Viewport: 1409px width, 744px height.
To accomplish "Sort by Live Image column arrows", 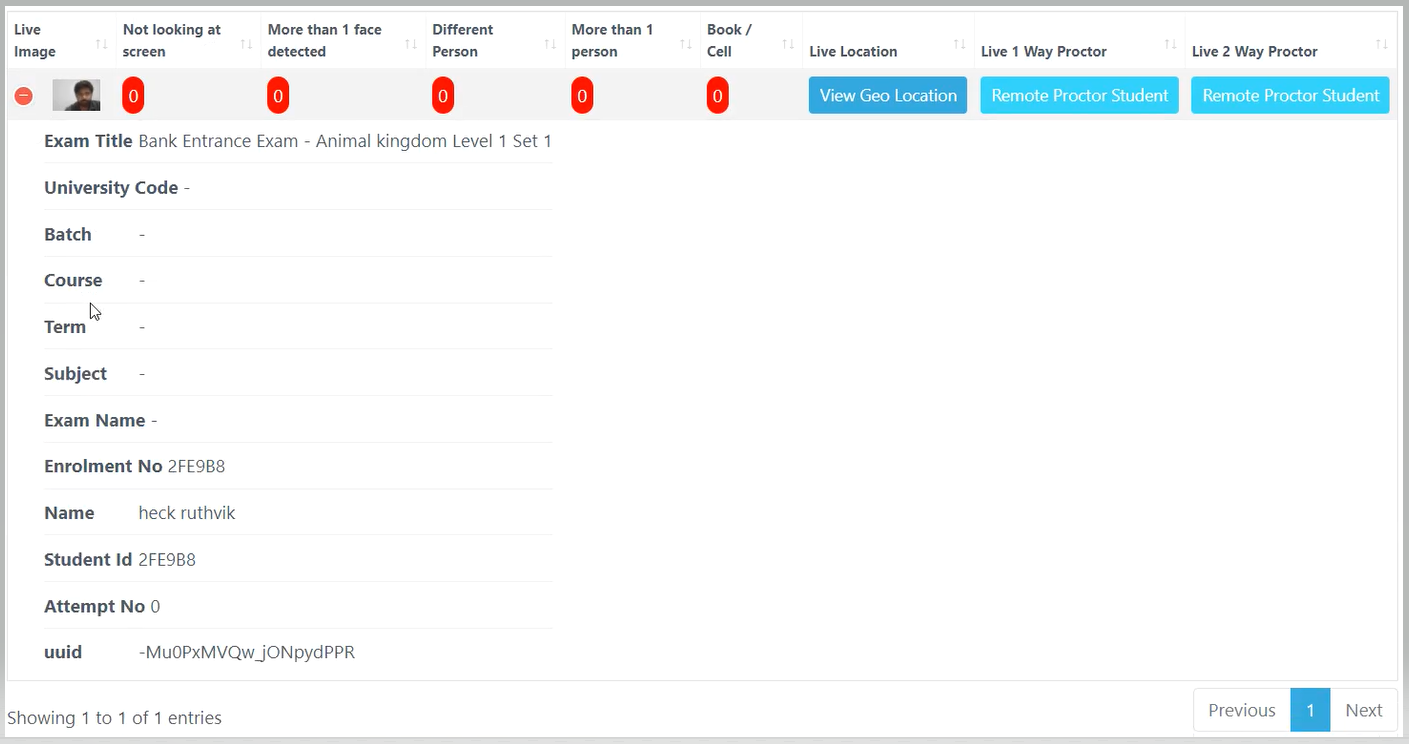I will point(101,44).
